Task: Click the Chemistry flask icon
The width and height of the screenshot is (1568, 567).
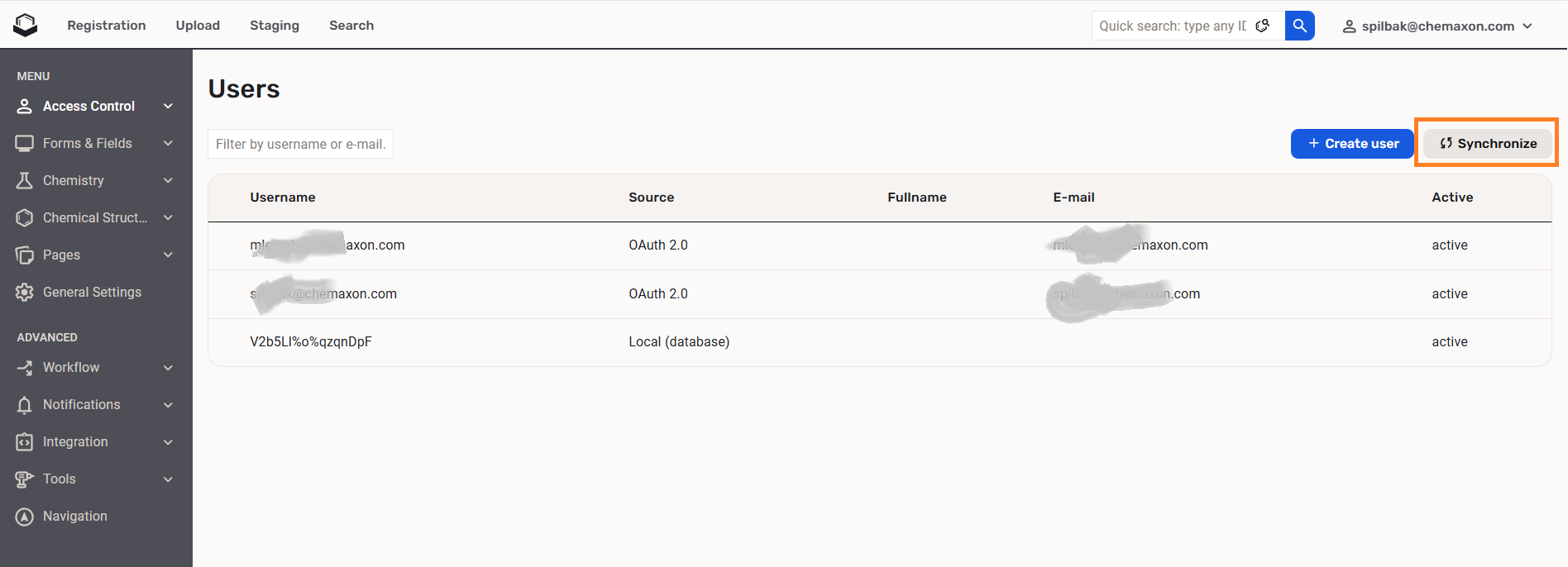Action: pos(25,180)
